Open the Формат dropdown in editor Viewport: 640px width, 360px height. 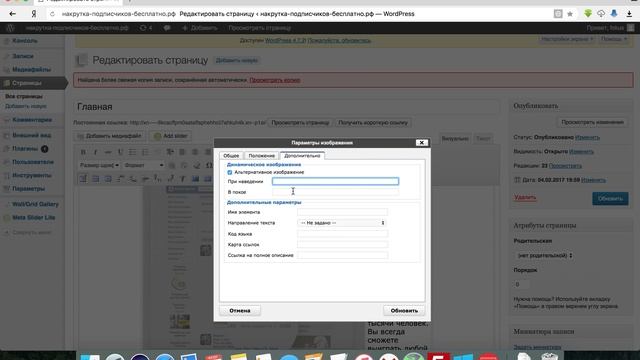144,165
